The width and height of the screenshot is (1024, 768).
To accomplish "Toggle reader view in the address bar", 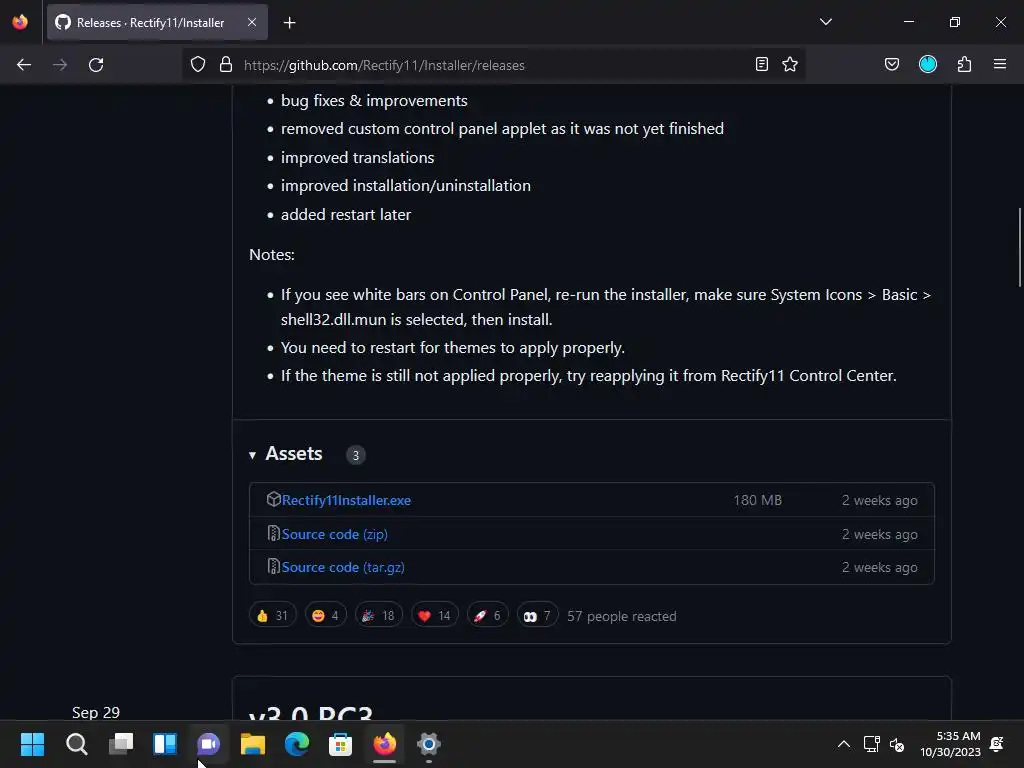I will coord(761,65).
